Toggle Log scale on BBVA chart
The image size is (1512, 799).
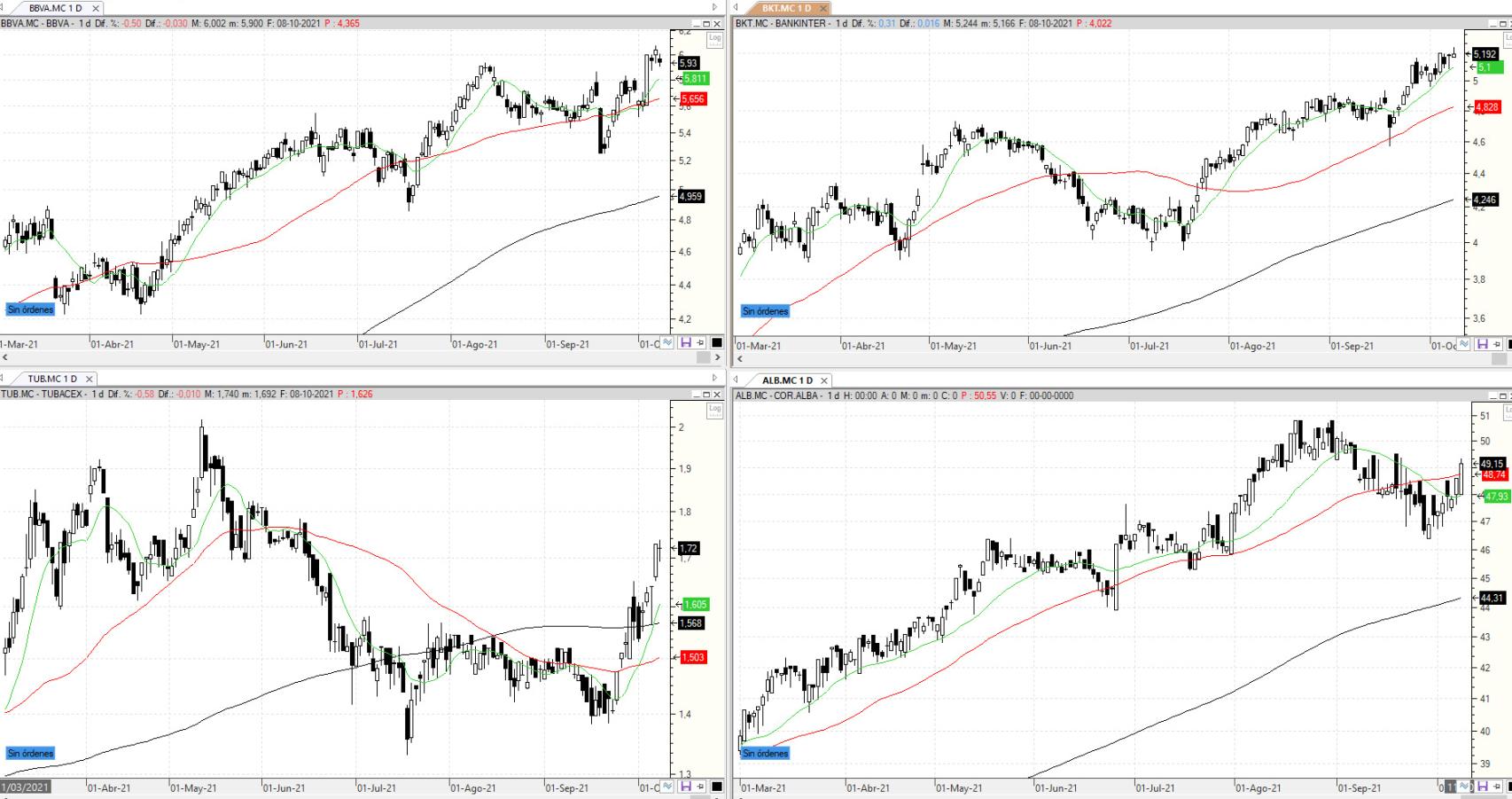point(714,38)
